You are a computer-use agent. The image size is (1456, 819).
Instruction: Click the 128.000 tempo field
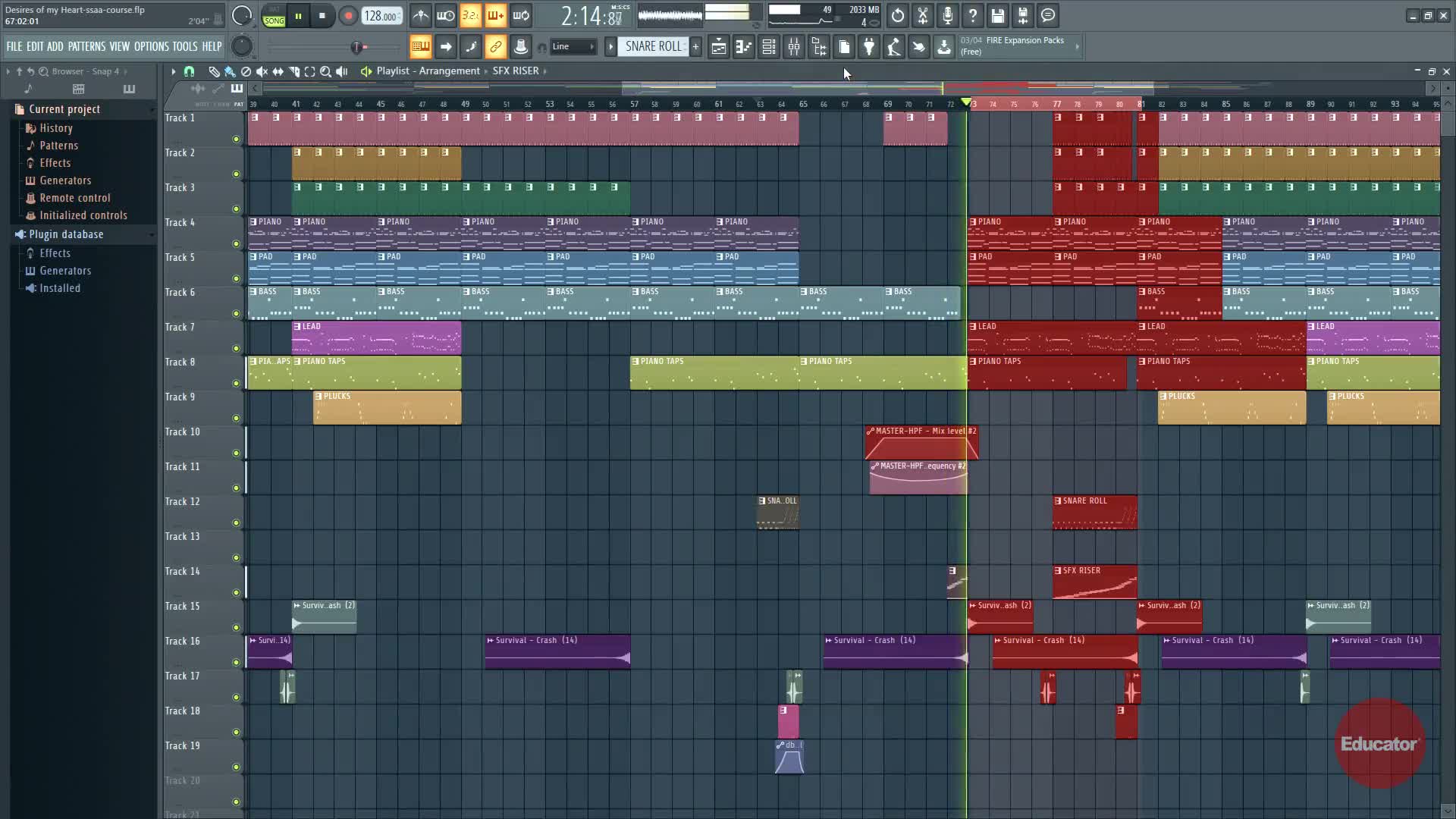click(381, 16)
